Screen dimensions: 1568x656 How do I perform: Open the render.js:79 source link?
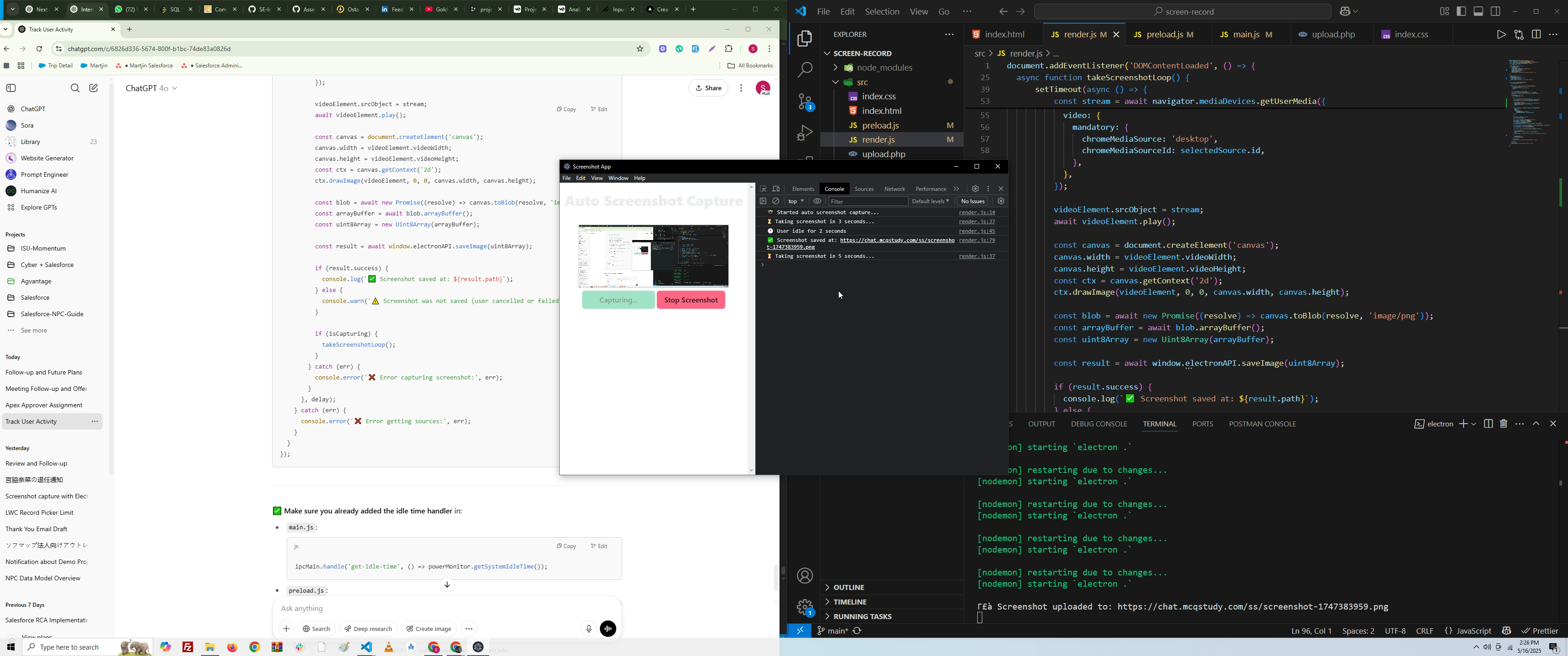point(976,241)
